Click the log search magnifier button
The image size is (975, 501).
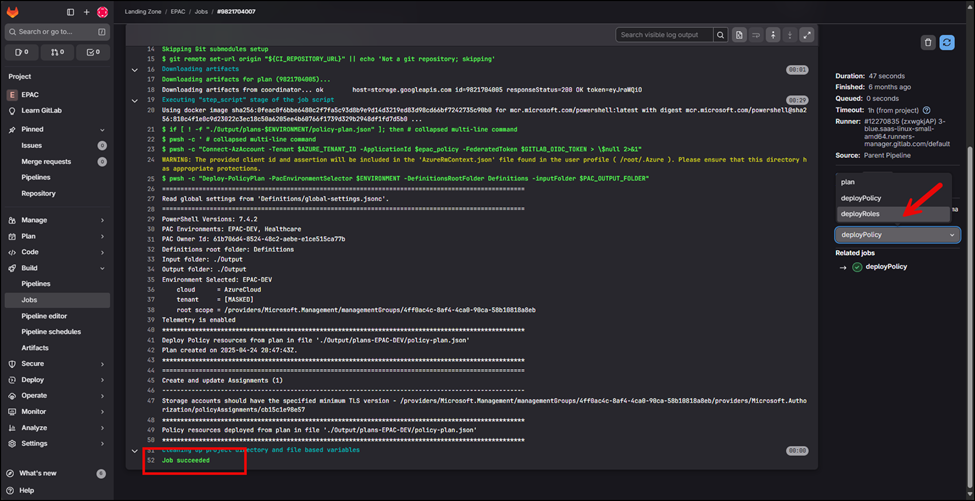point(720,35)
